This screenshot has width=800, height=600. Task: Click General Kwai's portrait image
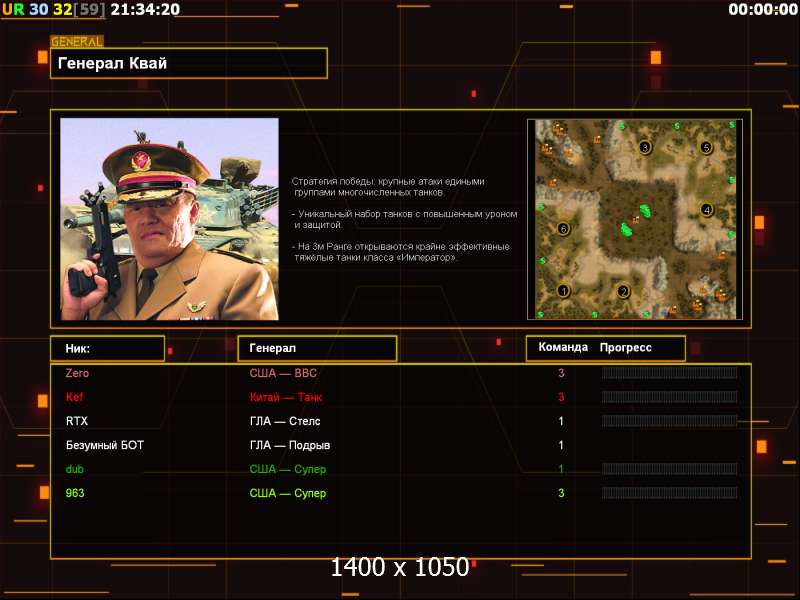169,219
